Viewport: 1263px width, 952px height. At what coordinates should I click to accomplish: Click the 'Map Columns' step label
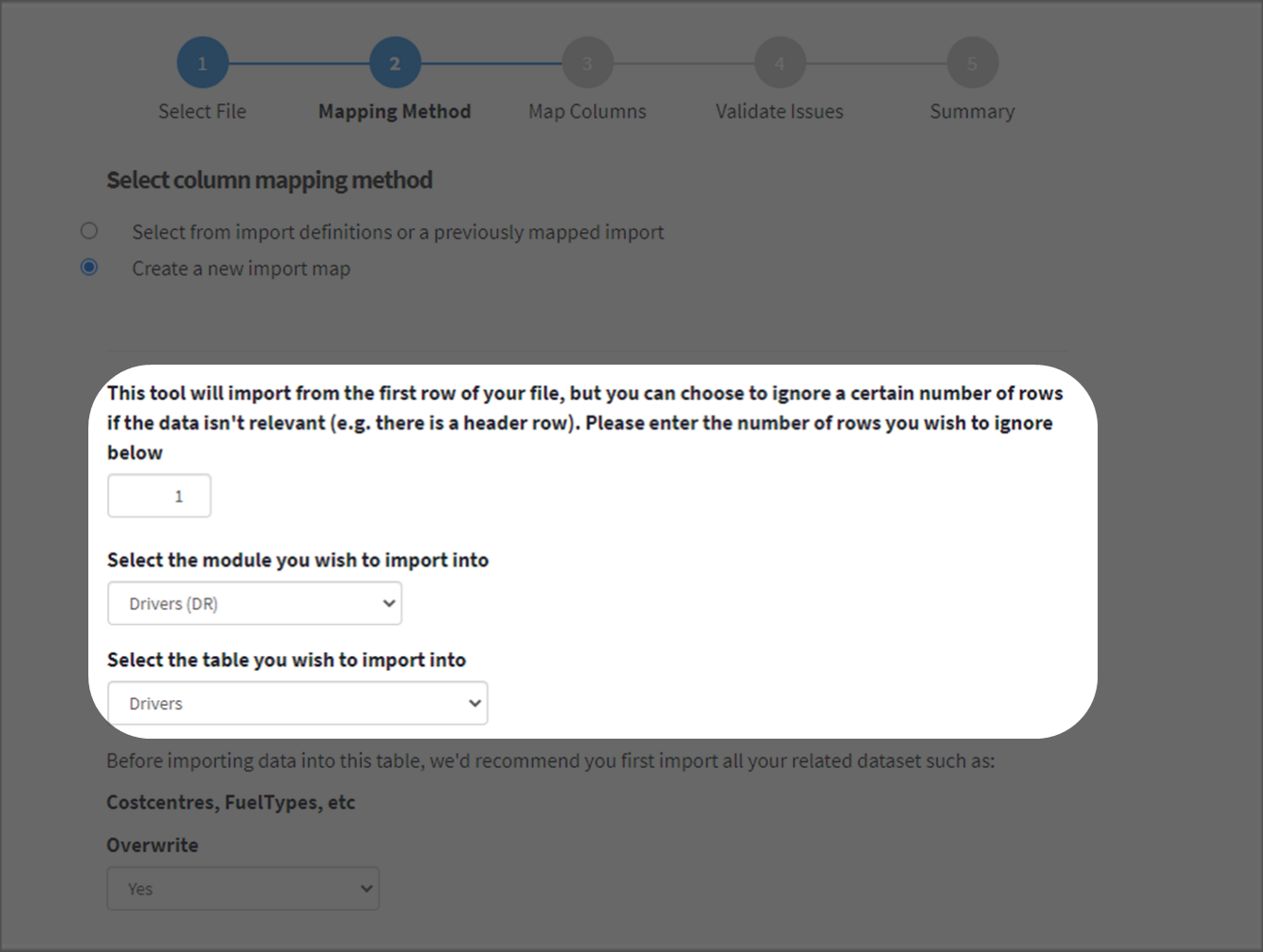587,112
